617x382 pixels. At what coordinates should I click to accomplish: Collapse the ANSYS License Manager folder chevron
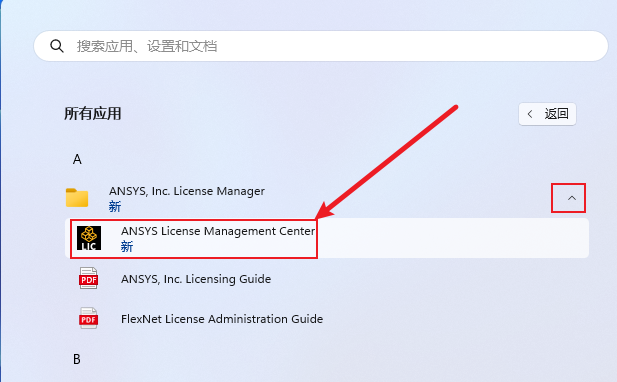[x=572, y=198]
